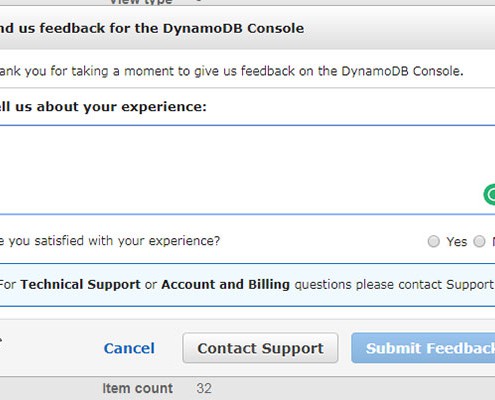The width and height of the screenshot is (495, 400).
Task: Click the word Support ending the info note
Action: [x=470, y=285]
